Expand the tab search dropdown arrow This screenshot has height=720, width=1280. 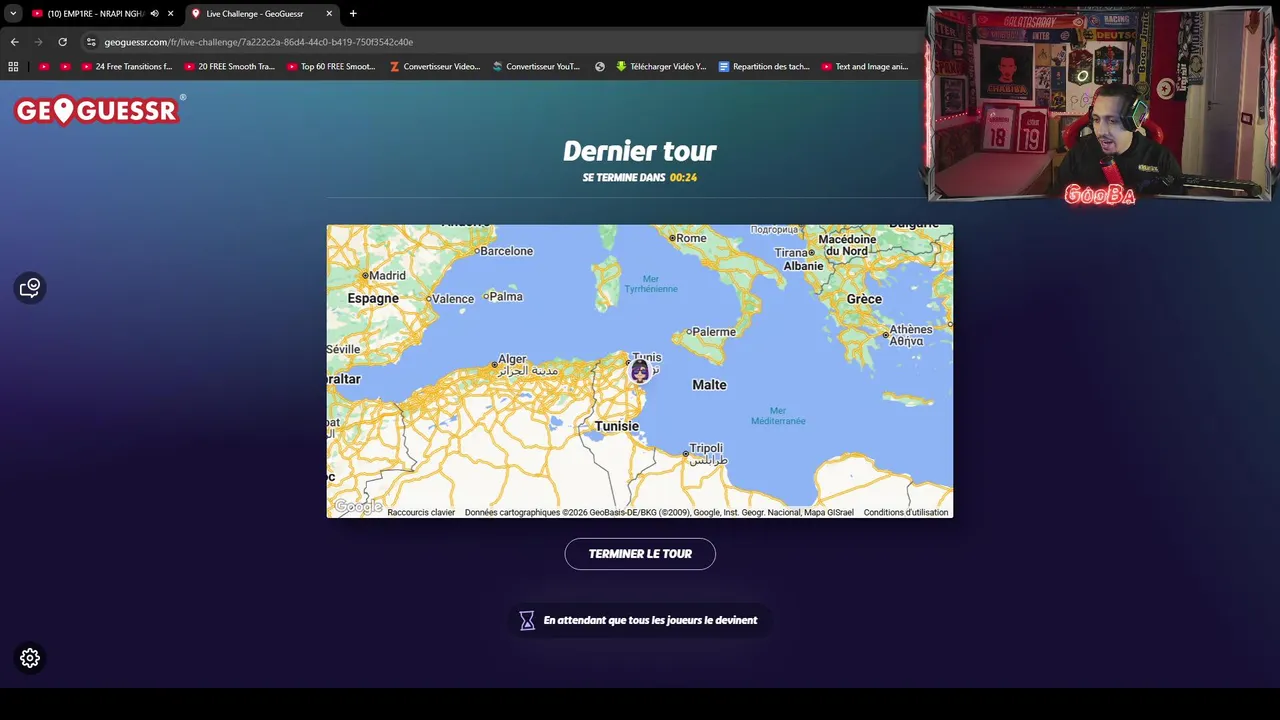(13, 14)
